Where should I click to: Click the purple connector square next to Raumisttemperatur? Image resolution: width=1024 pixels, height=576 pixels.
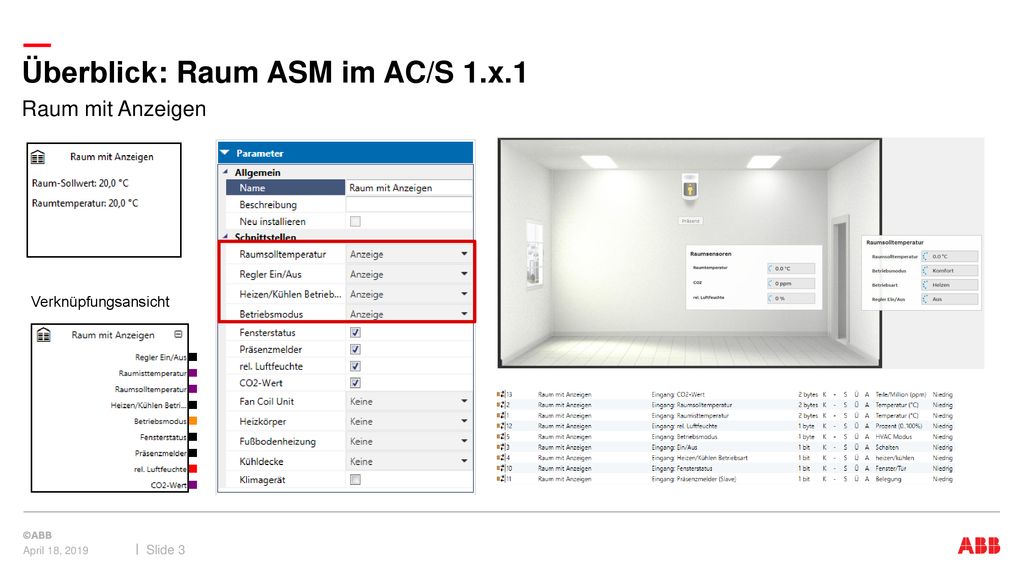193,373
